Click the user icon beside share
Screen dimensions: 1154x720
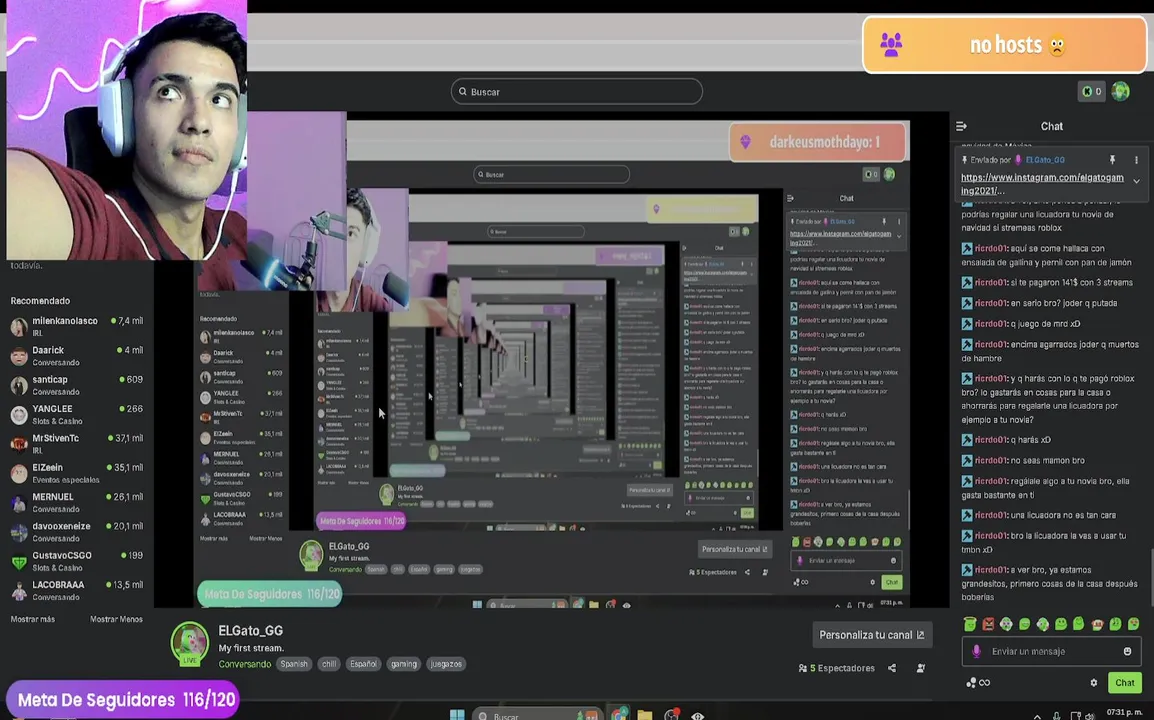(921, 668)
